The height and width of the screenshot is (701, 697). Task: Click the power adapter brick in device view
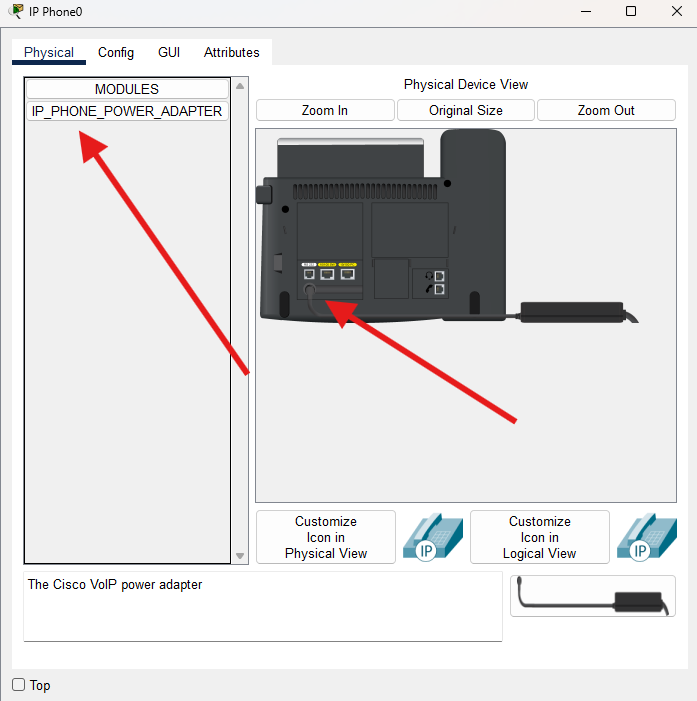click(572, 312)
